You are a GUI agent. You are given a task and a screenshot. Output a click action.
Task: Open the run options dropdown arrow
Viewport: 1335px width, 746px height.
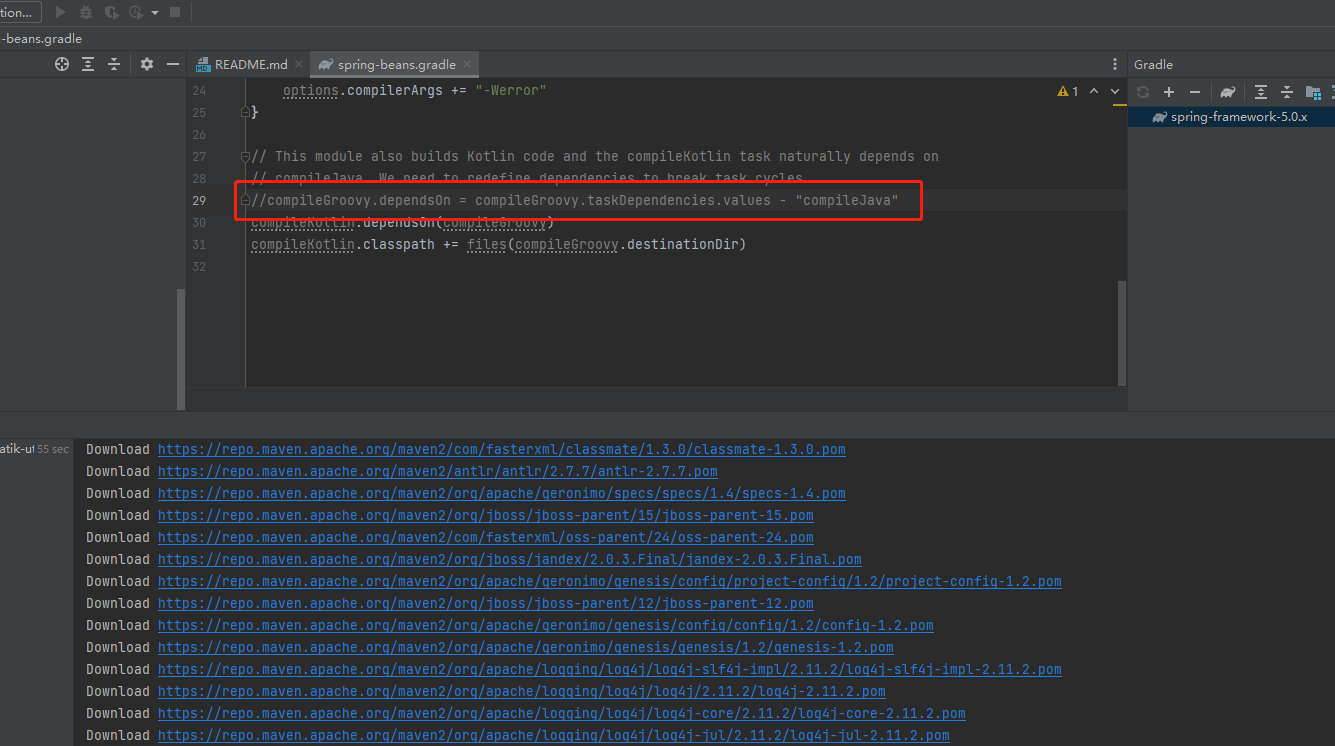click(x=155, y=13)
